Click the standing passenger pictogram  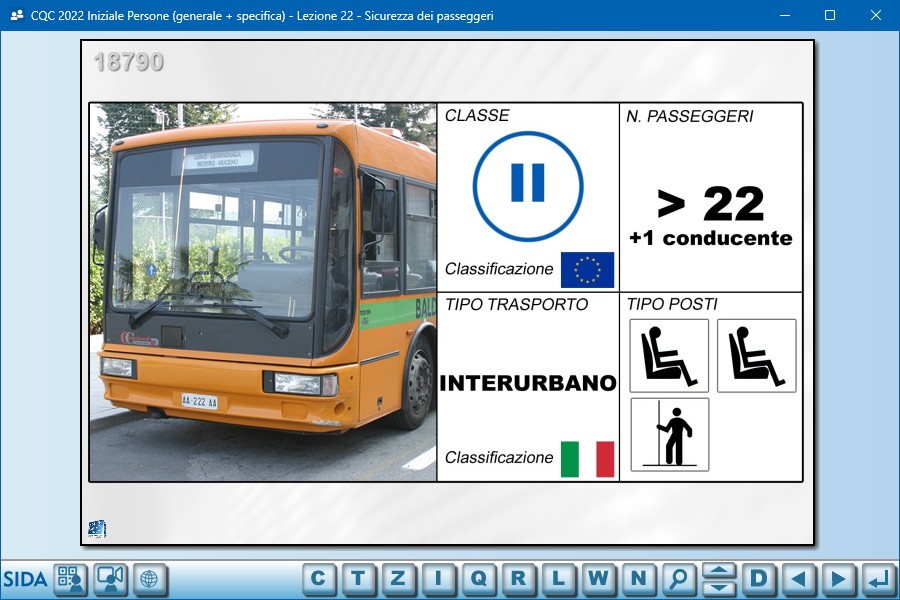(x=669, y=435)
